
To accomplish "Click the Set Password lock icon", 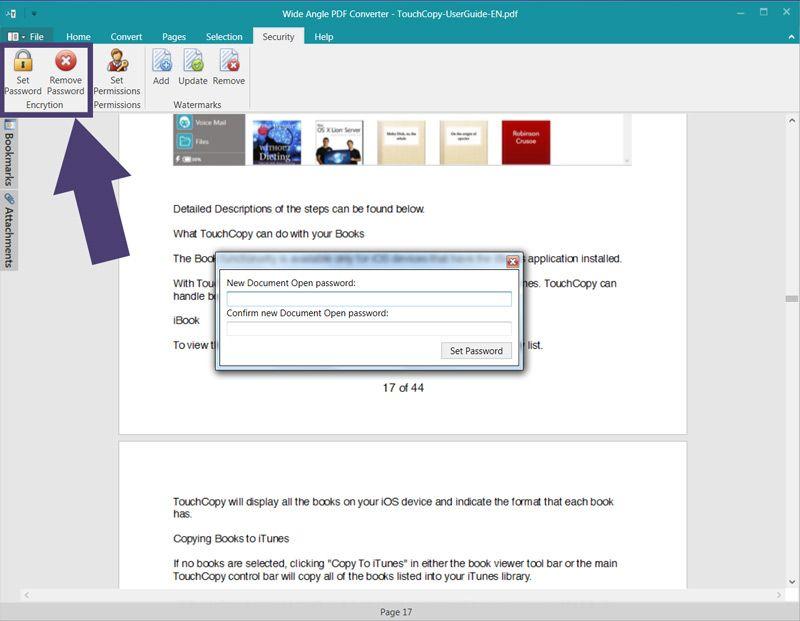I will 23,63.
